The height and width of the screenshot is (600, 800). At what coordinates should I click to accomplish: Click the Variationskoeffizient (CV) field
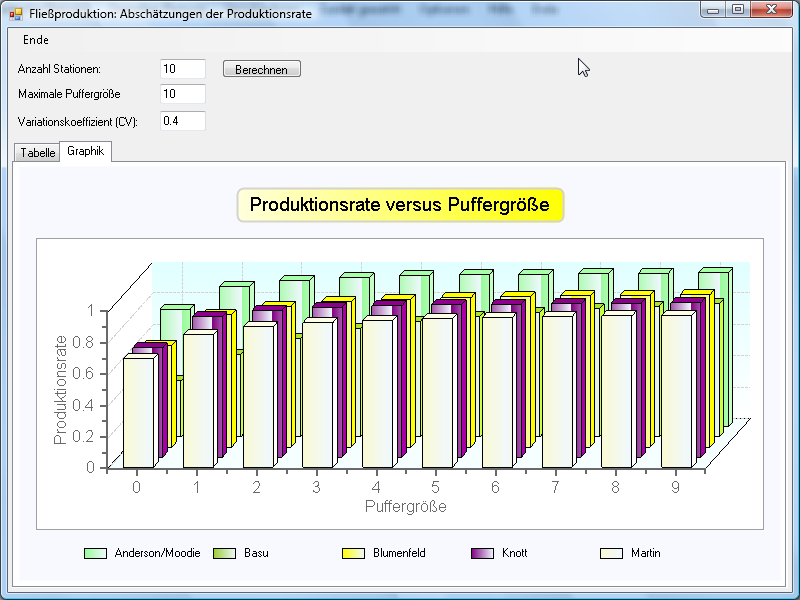point(182,121)
